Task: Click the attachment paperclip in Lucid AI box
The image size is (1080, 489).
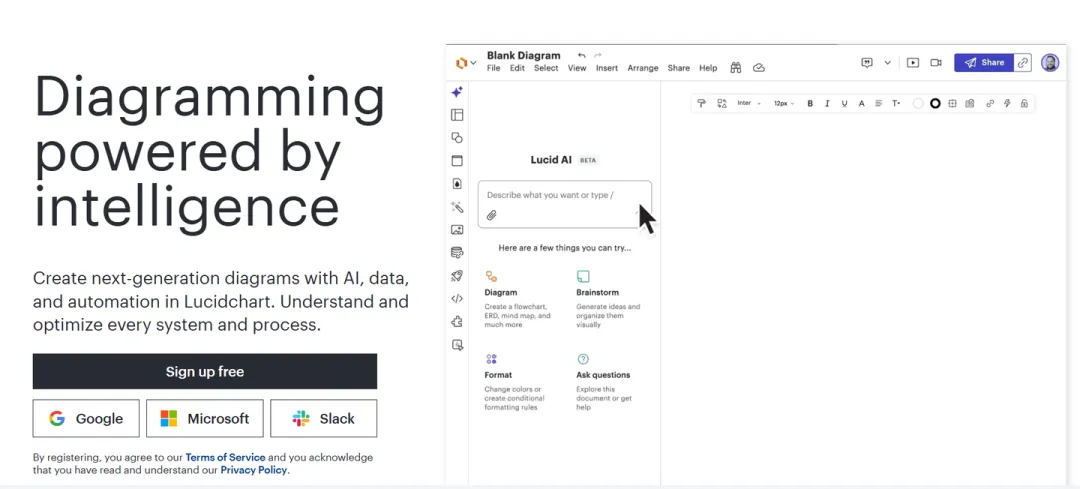Action: point(491,215)
